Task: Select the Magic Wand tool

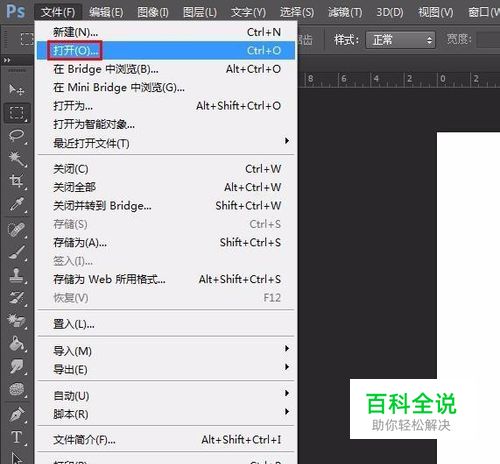Action: (16, 159)
